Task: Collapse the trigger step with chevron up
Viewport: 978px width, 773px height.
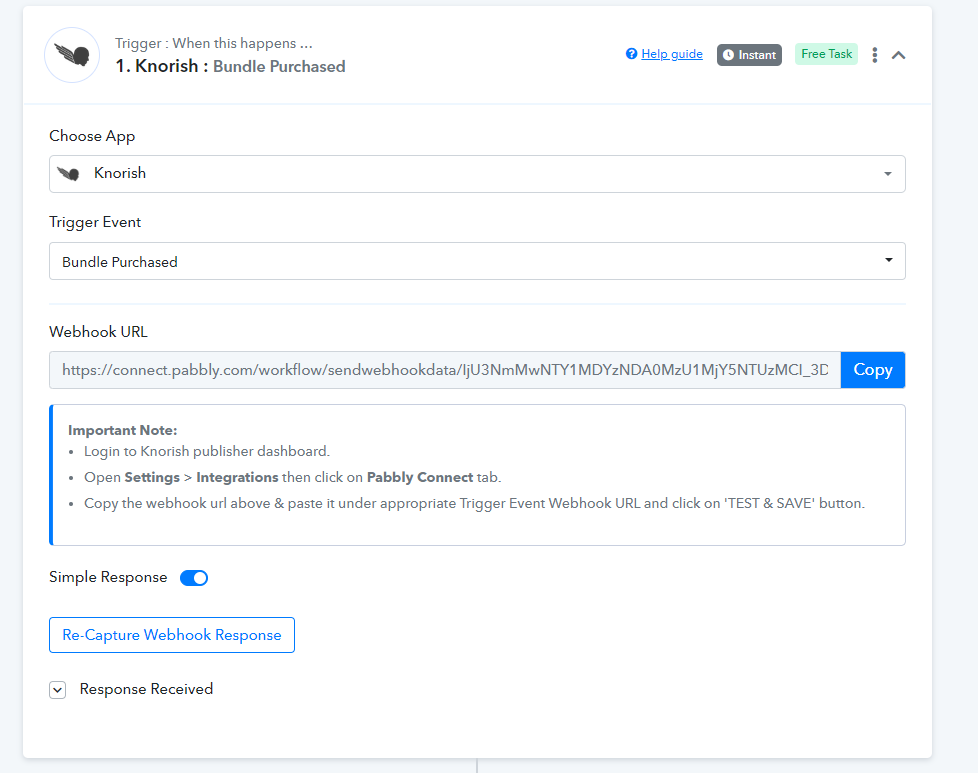Action: [898, 55]
